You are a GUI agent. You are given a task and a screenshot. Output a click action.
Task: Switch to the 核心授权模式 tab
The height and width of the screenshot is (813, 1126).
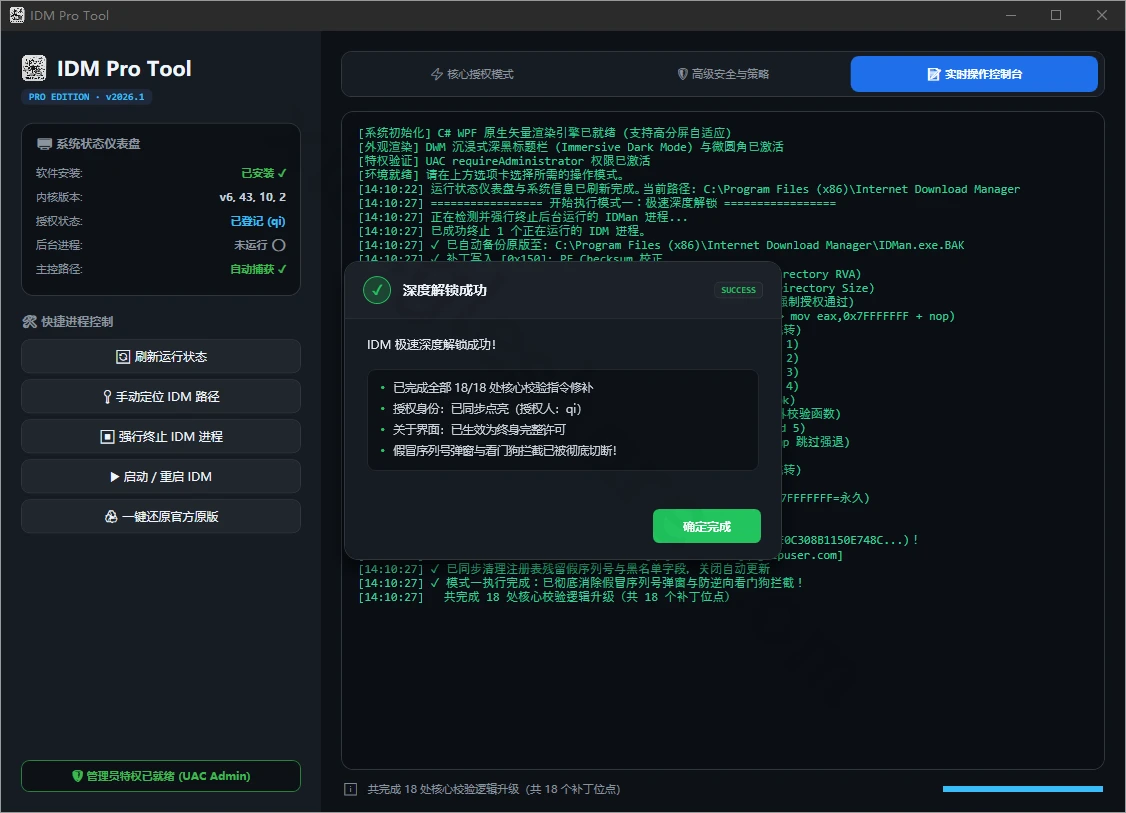tap(473, 74)
